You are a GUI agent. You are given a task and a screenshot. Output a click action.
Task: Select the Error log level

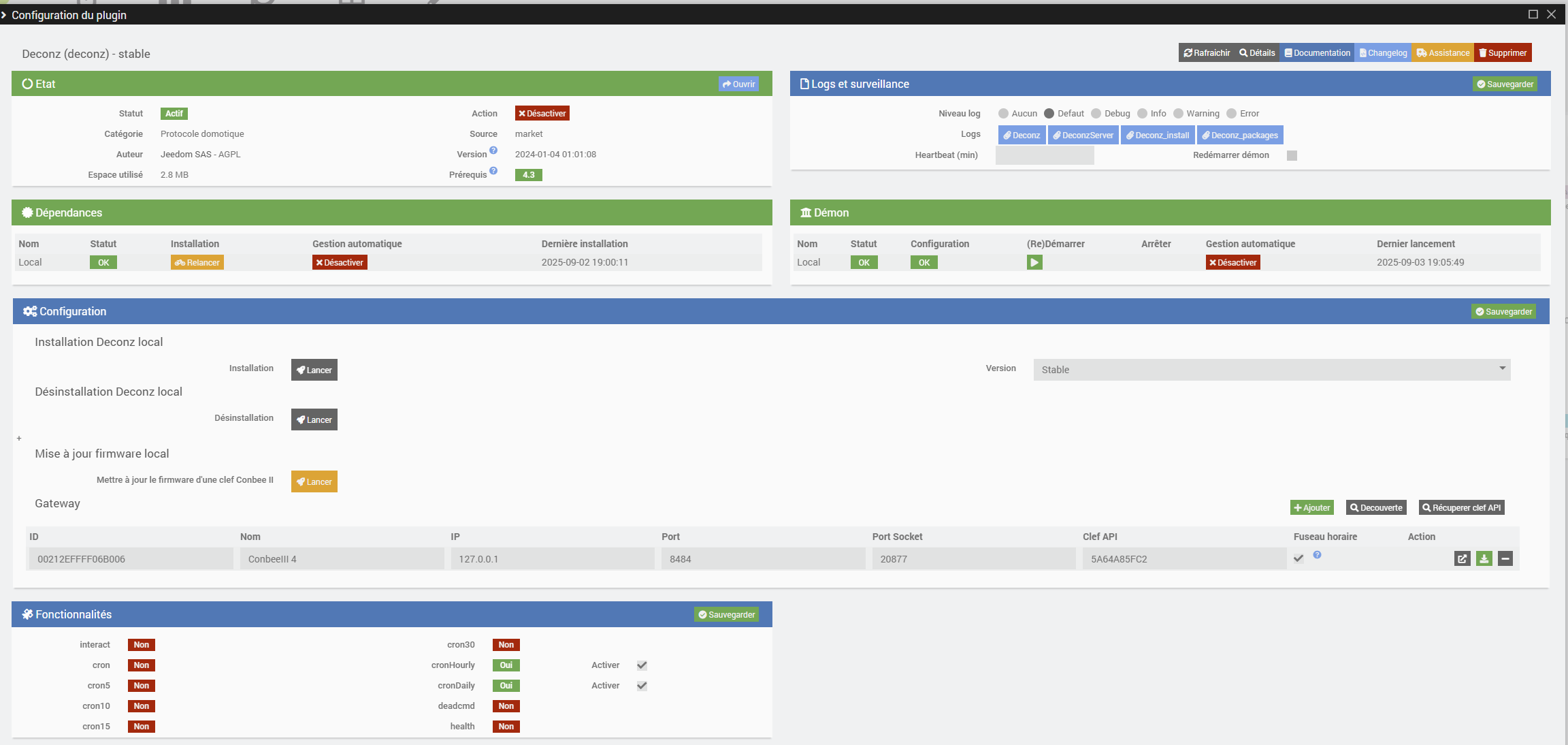tap(1231, 114)
